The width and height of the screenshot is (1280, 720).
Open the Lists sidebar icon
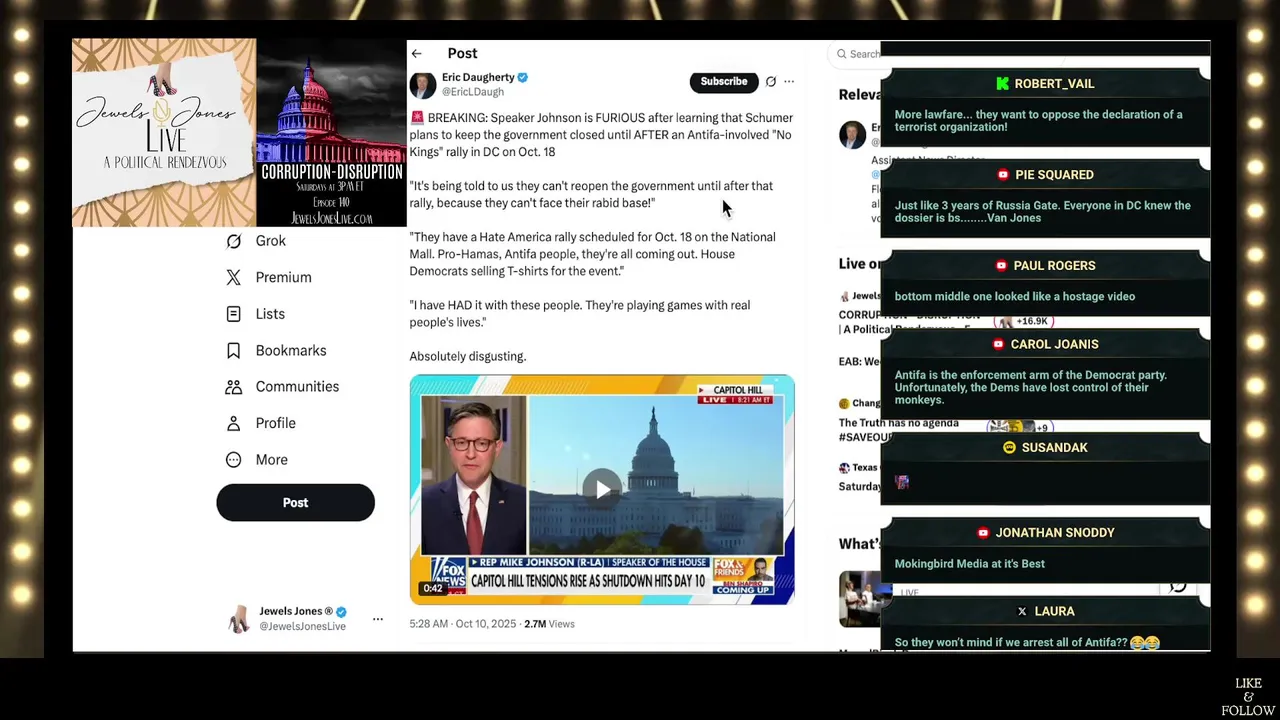click(233, 314)
